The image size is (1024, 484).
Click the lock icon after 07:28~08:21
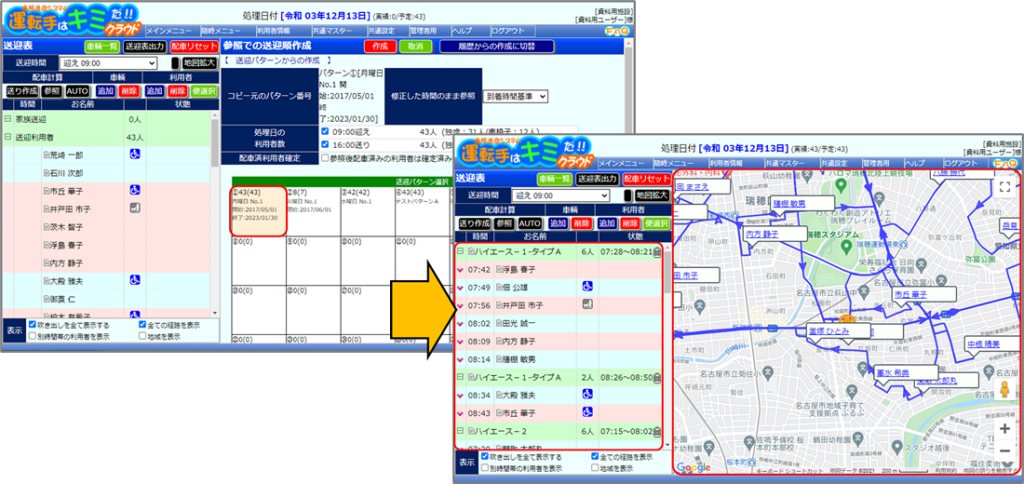657,251
